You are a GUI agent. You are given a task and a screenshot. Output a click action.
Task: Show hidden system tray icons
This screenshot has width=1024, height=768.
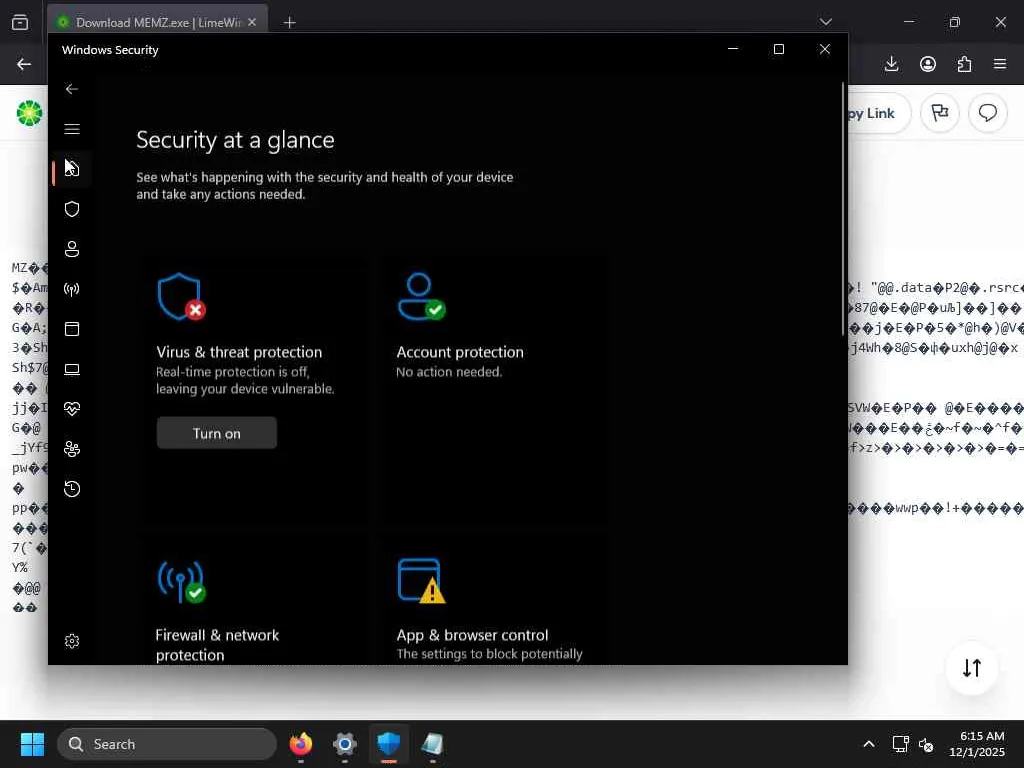click(869, 744)
